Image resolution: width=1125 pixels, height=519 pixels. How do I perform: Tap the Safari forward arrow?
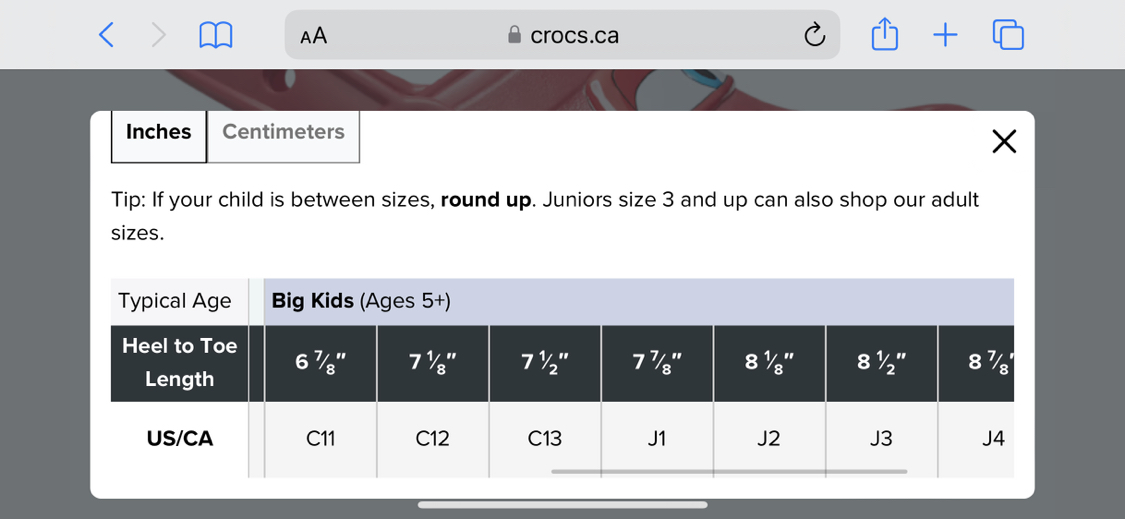159,35
